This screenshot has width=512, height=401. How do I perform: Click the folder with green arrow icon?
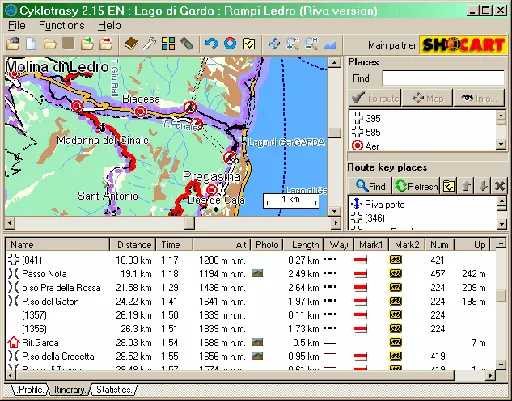(x=87, y=44)
